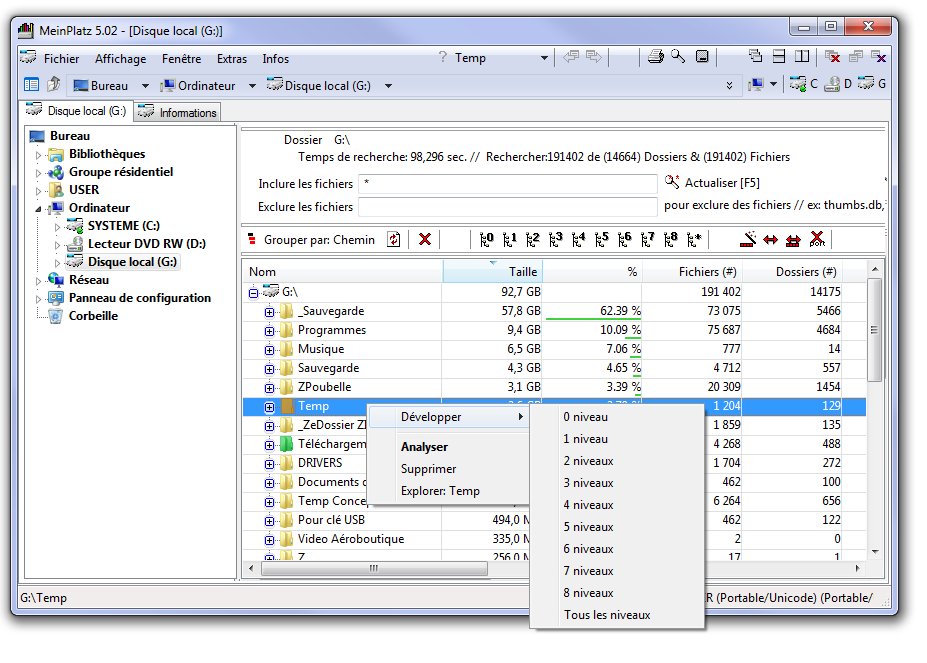Screen dimensions: 927x663
Task: Open drive D shortcut icon in toolbar
Action: (x=838, y=83)
